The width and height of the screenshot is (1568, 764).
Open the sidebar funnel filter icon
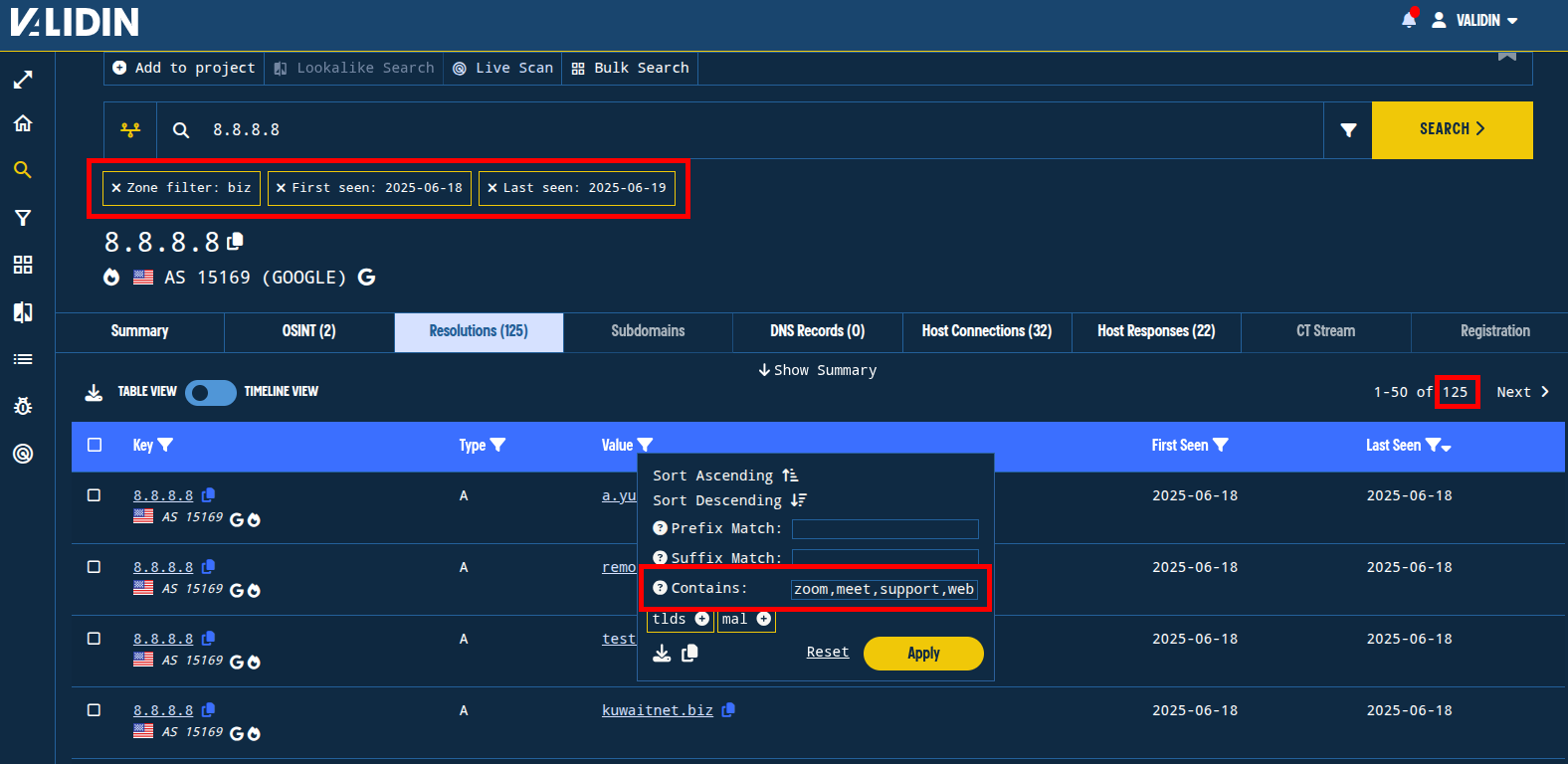23,218
